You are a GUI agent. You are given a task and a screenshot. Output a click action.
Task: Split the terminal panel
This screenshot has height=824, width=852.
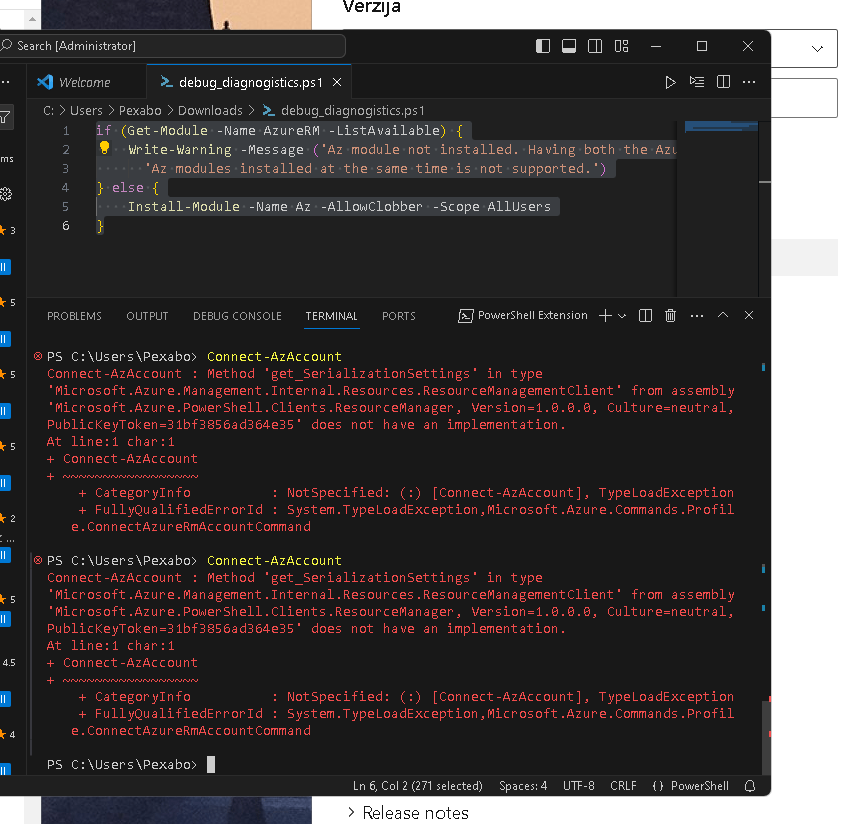point(645,316)
